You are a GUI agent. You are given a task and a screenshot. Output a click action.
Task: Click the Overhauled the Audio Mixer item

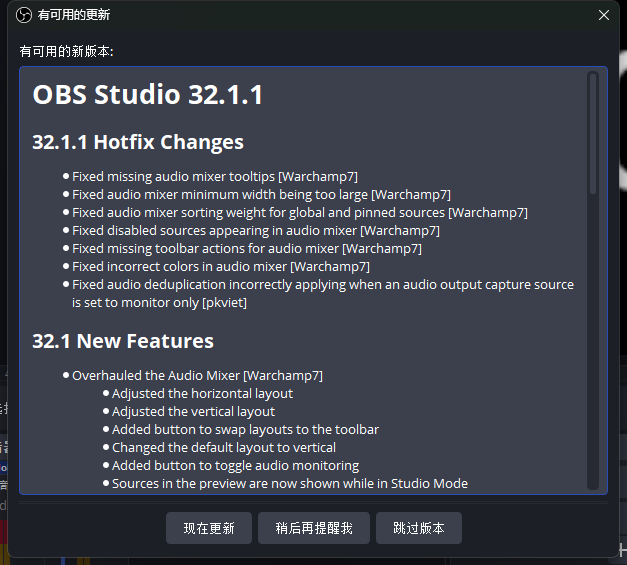[x=197, y=376]
